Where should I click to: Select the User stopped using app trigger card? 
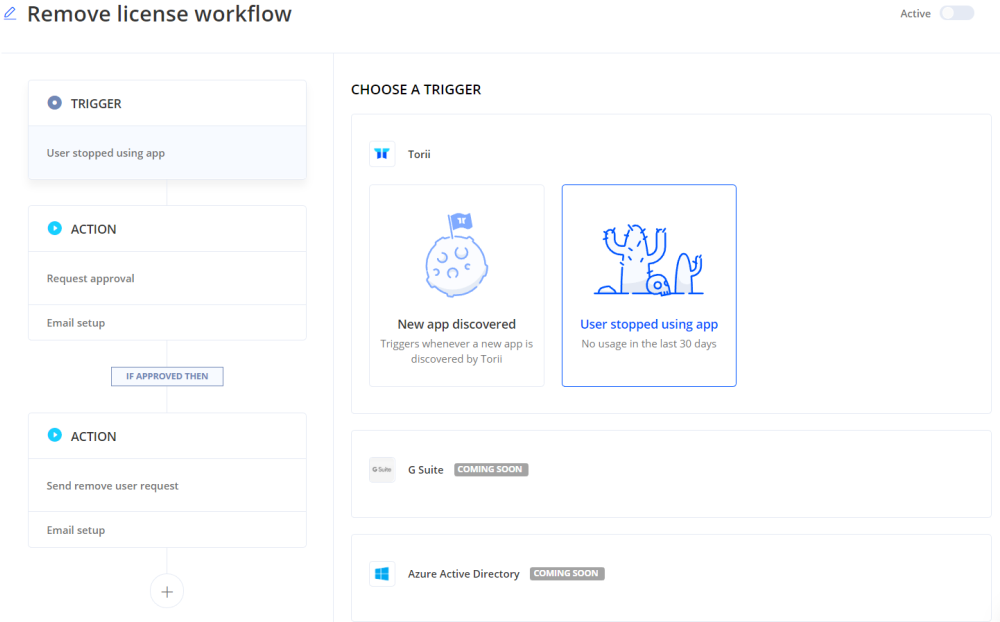pos(649,285)
